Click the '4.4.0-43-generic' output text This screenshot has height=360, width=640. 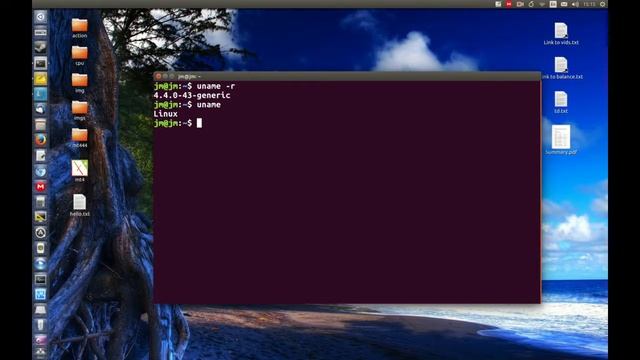pyautogui.click(x=192, y=96)
